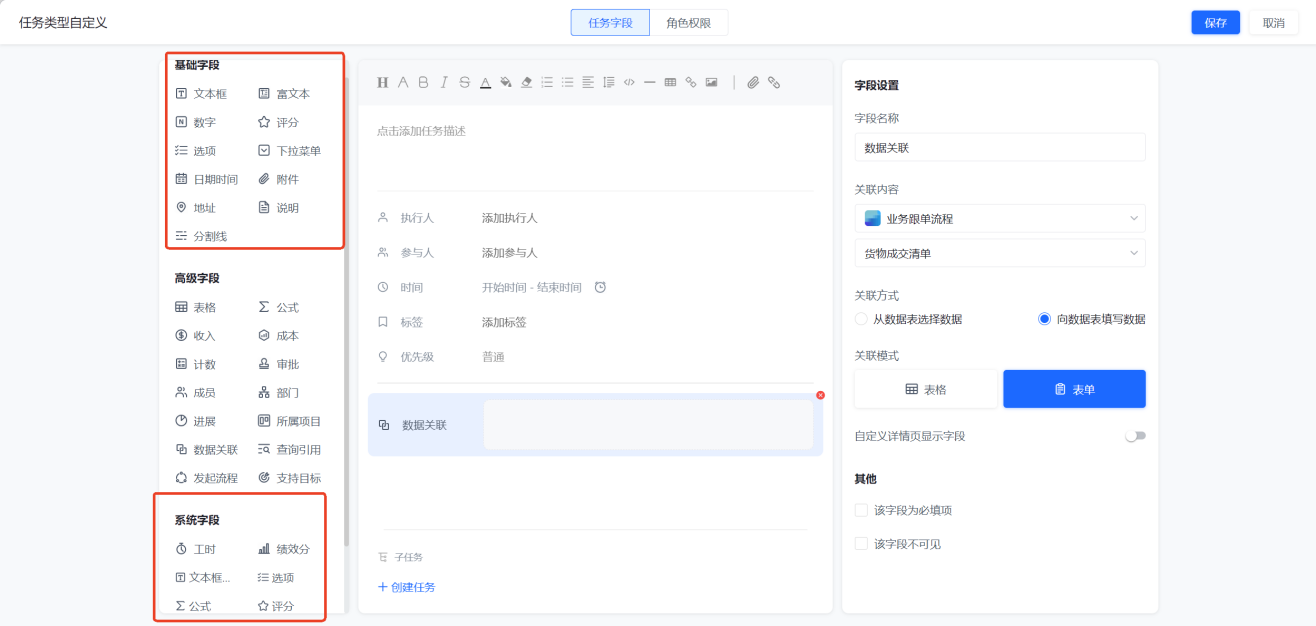
Task: Click the 取消 button
Action: pos(1274,23)
